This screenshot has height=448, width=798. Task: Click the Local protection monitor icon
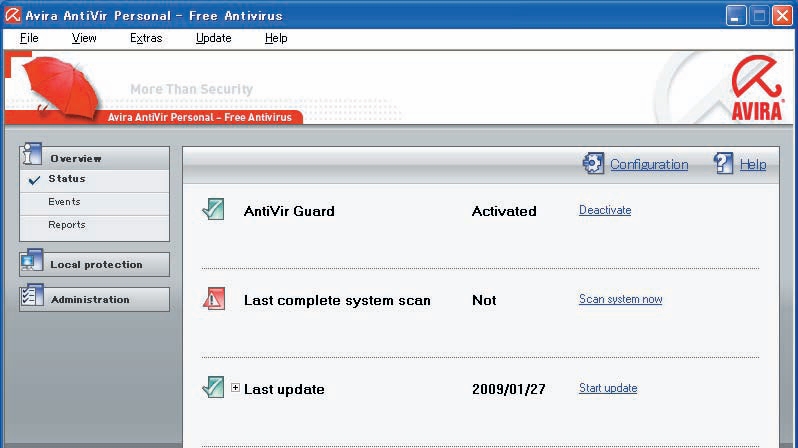pos(32,261)
